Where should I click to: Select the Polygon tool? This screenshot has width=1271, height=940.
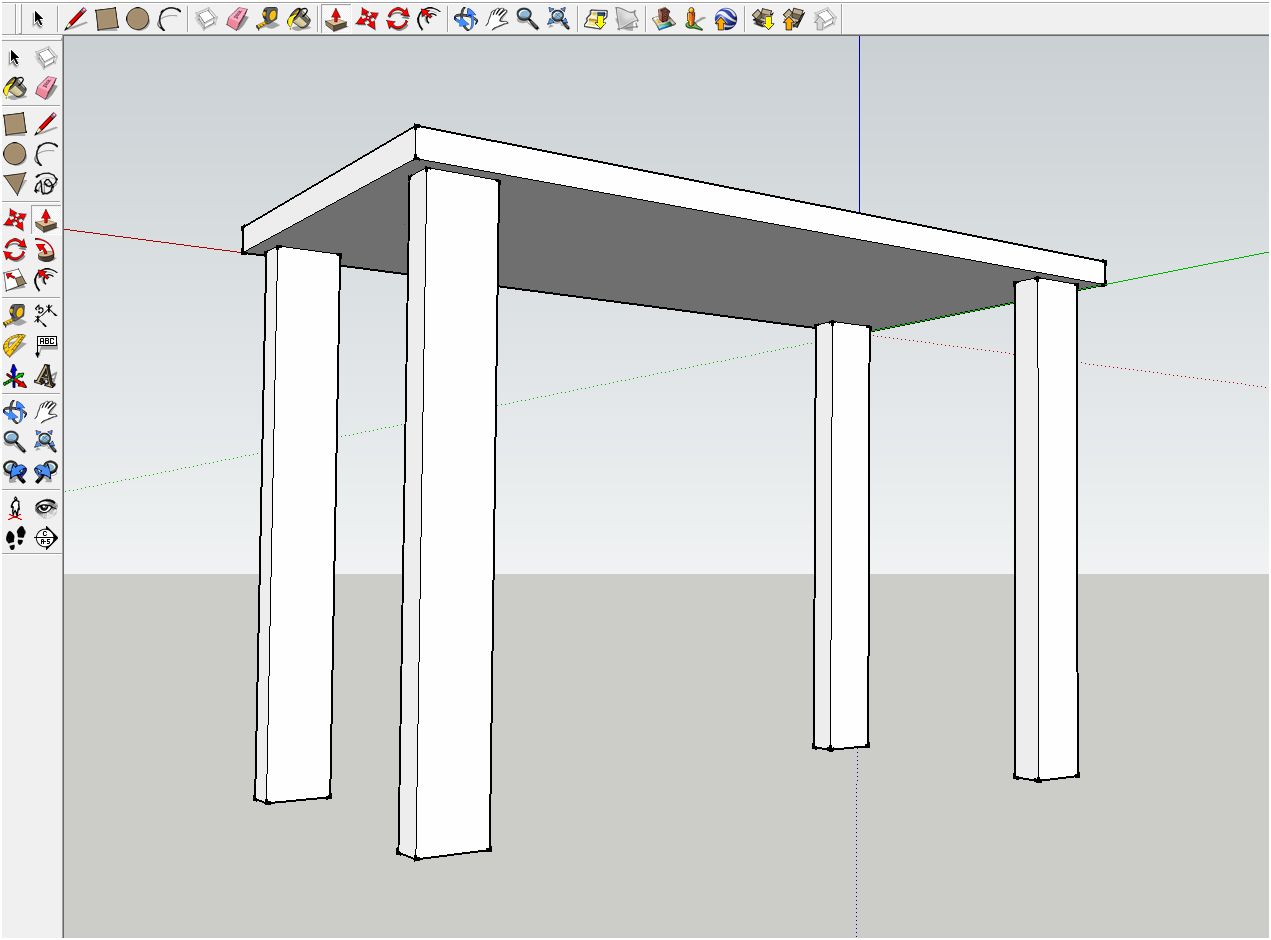15,184
